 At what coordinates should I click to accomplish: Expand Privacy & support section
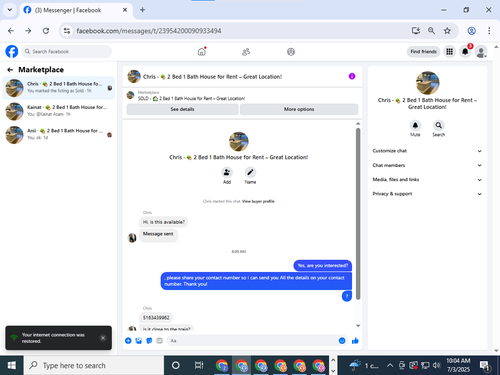click(x=427, y=194)
